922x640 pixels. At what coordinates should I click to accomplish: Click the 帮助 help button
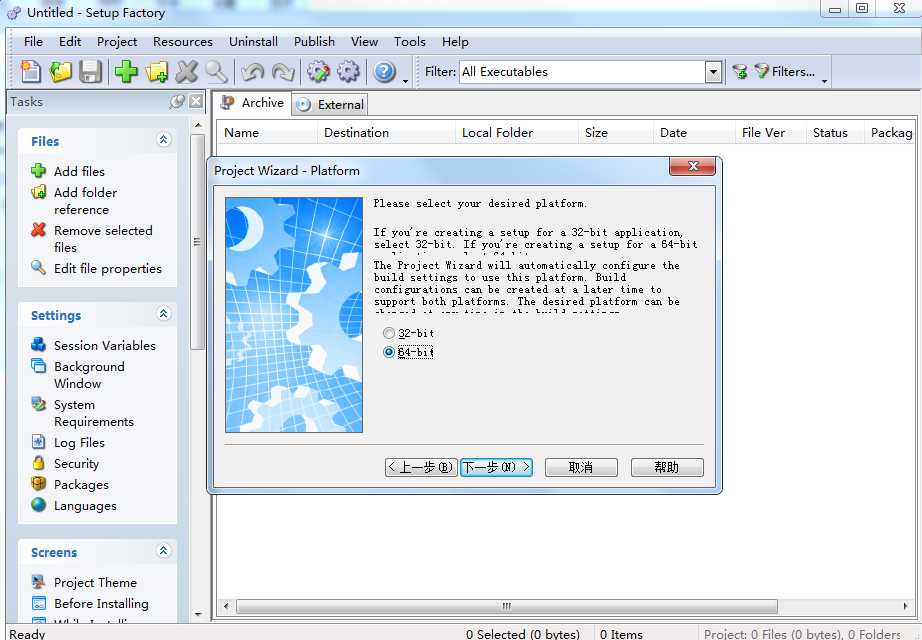click(x=667, y=468)
